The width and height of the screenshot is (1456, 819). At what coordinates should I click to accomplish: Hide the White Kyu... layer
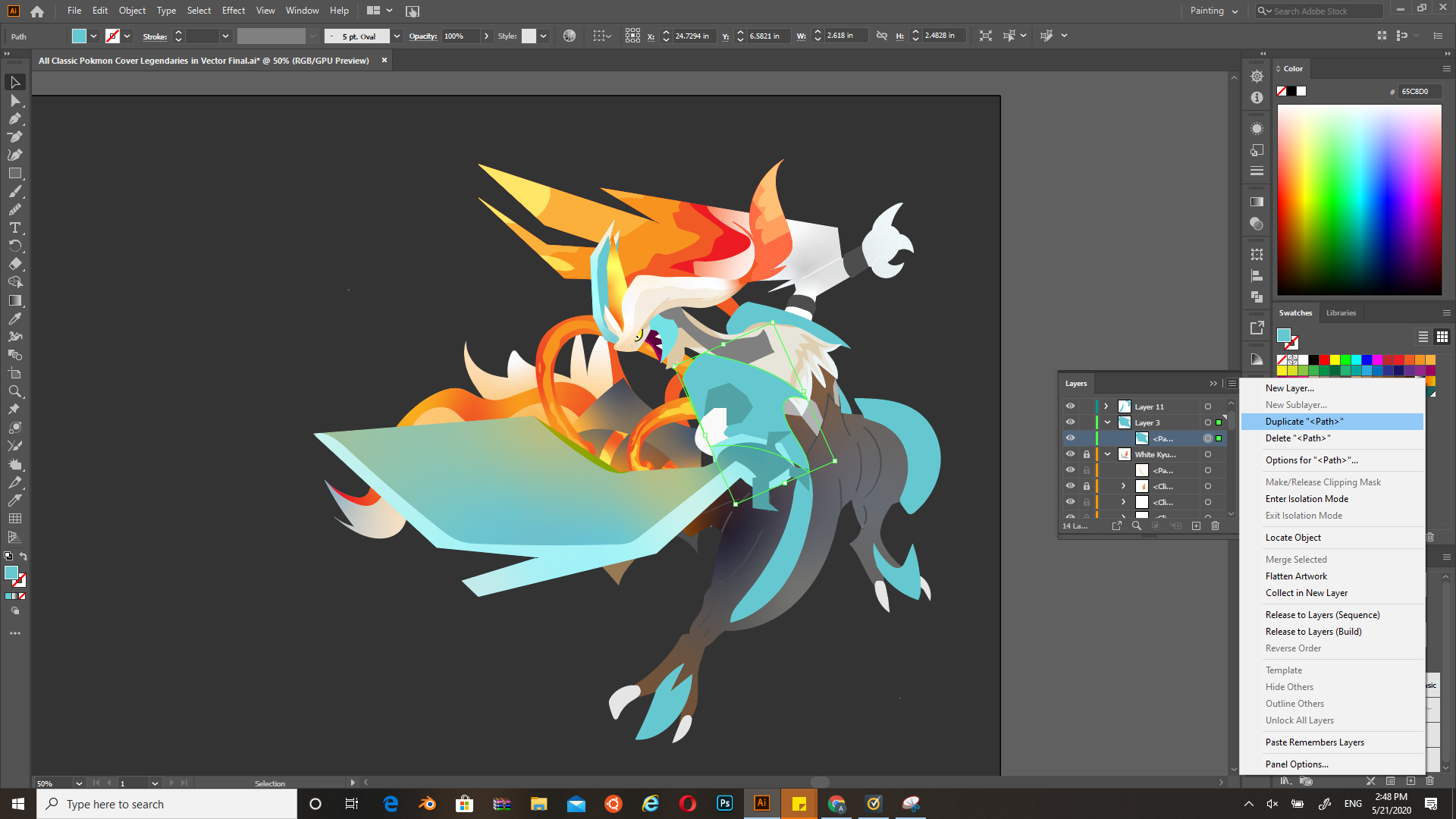pos(1070,454)
